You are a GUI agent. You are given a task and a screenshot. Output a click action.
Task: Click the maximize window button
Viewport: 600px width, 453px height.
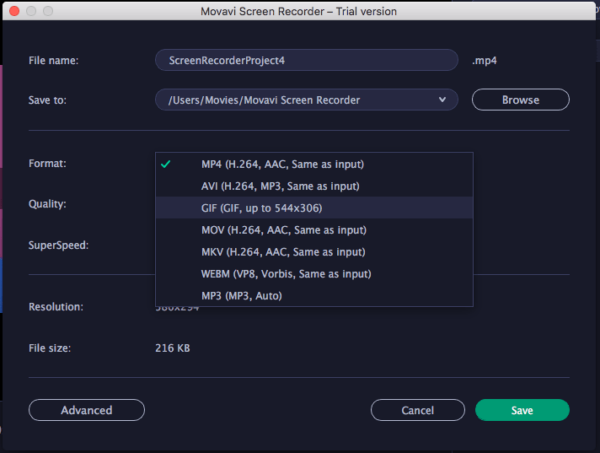click(x=50, y=10)
